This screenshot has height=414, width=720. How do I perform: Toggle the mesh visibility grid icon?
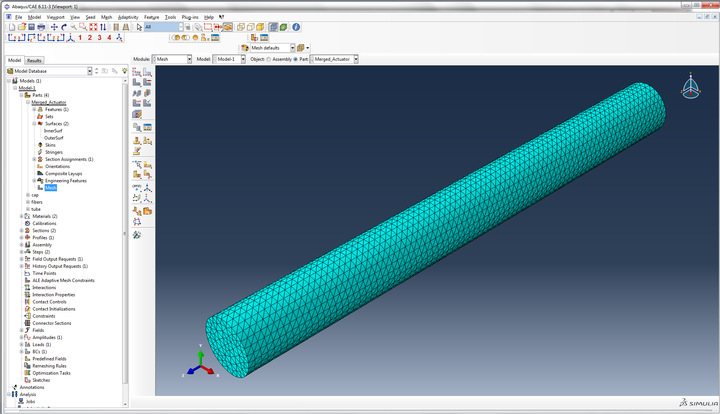273,28
